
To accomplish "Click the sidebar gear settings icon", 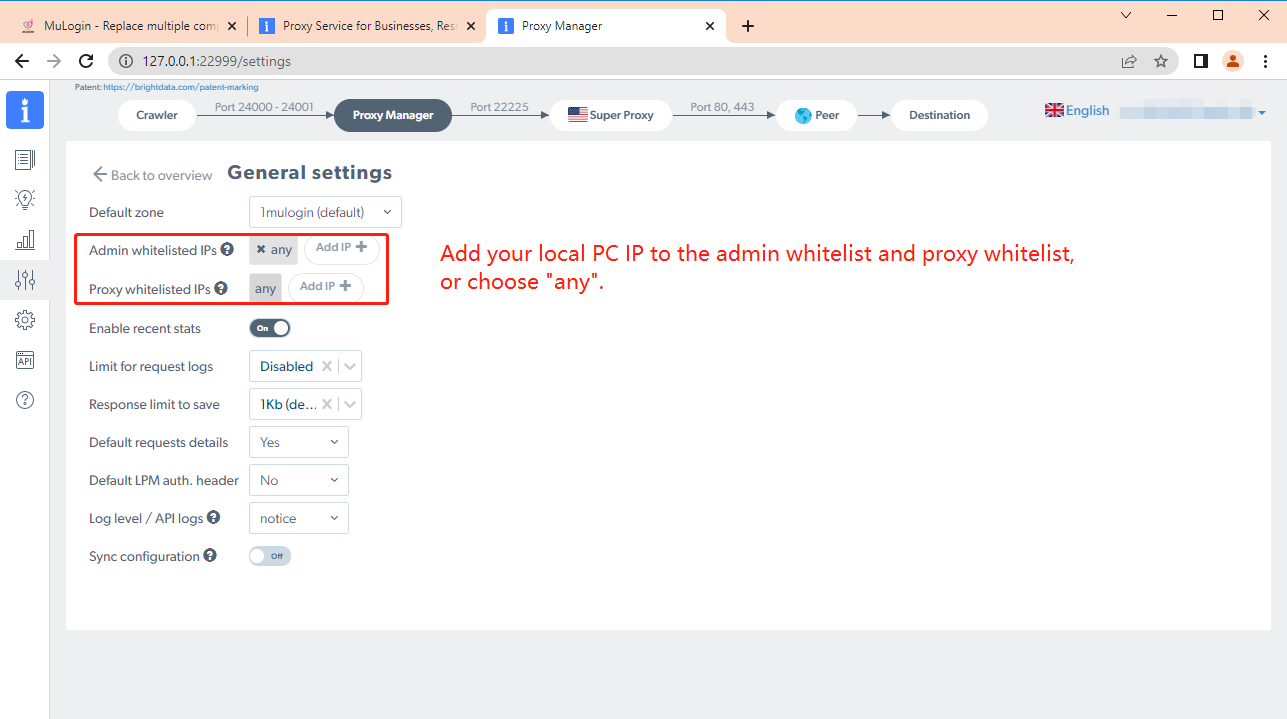I will 25,320.
